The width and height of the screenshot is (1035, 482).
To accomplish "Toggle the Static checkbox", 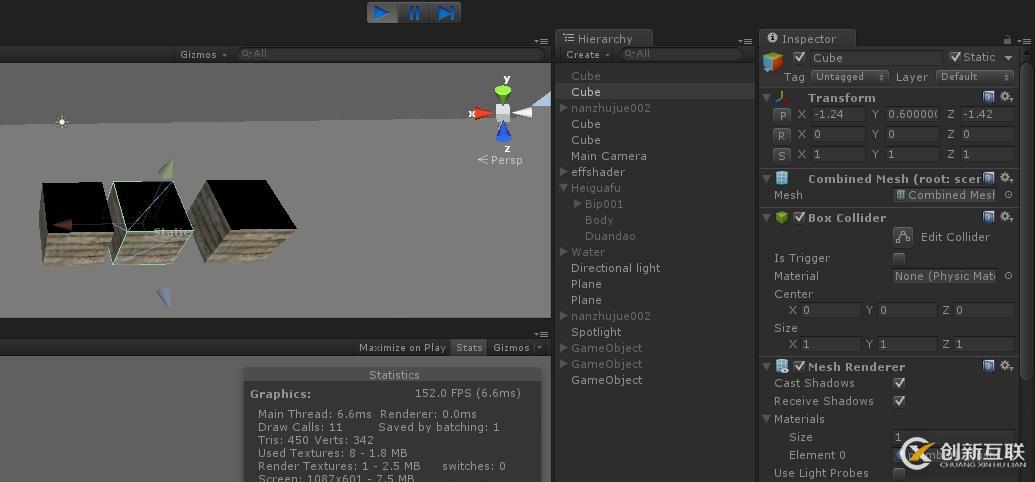I will 954,57.
